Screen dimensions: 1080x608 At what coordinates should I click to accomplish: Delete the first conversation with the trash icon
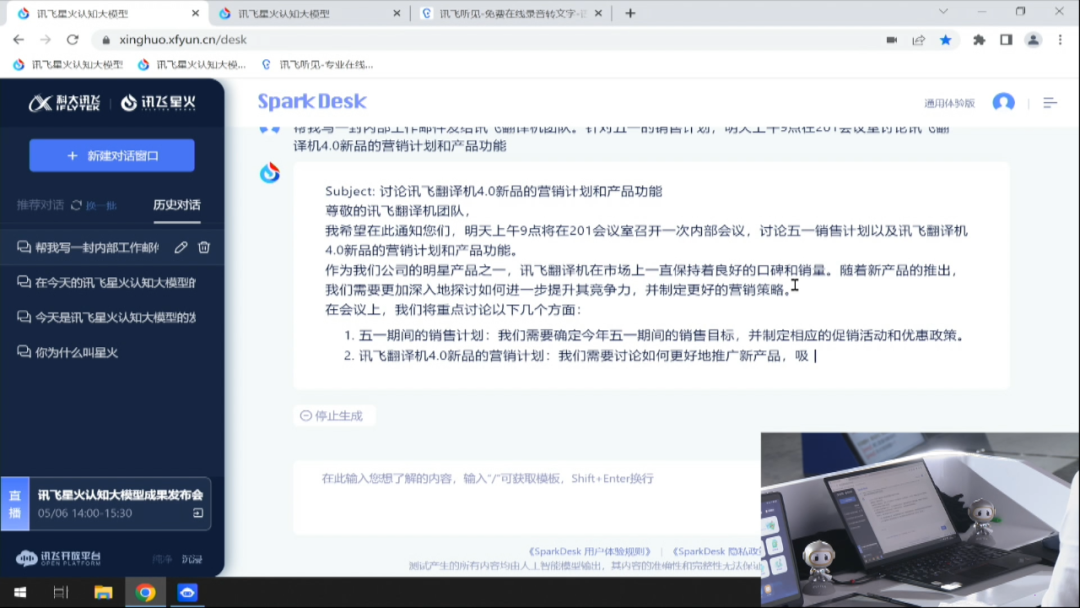point(204,248)
